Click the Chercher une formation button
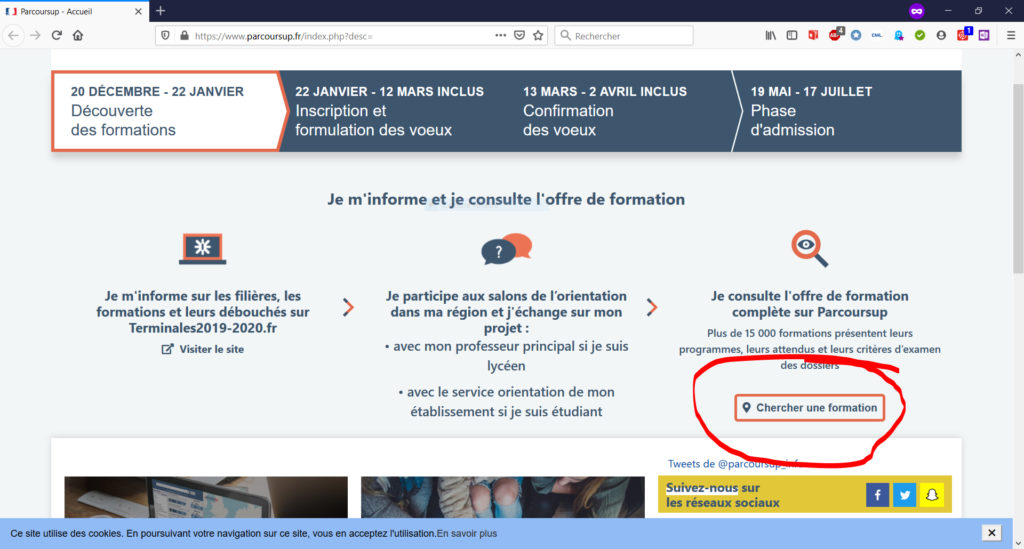Screen dimensions: 1024x549 tap(810, 407)
